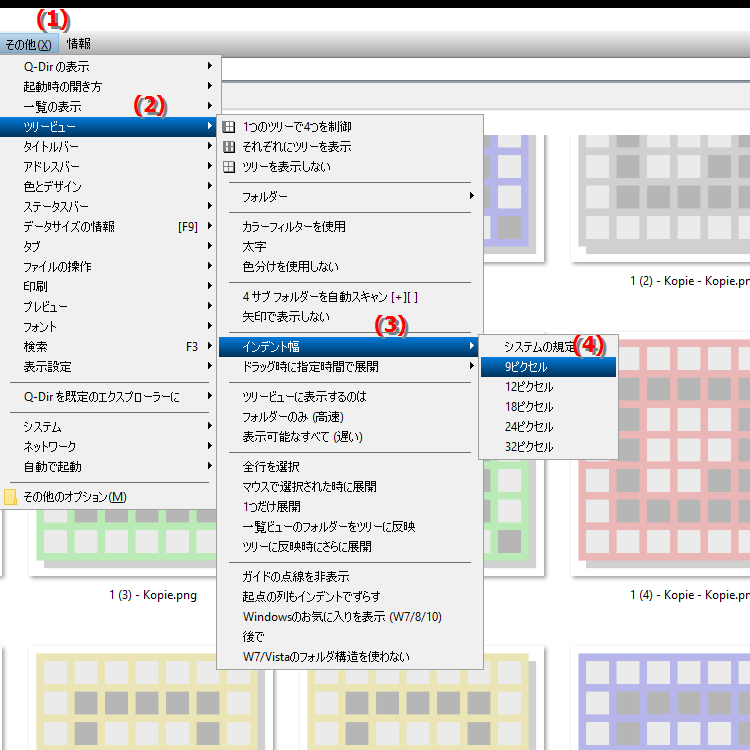Open the ネットワーク menu entry
Viewport: 750px width, 750px height.
108,447
